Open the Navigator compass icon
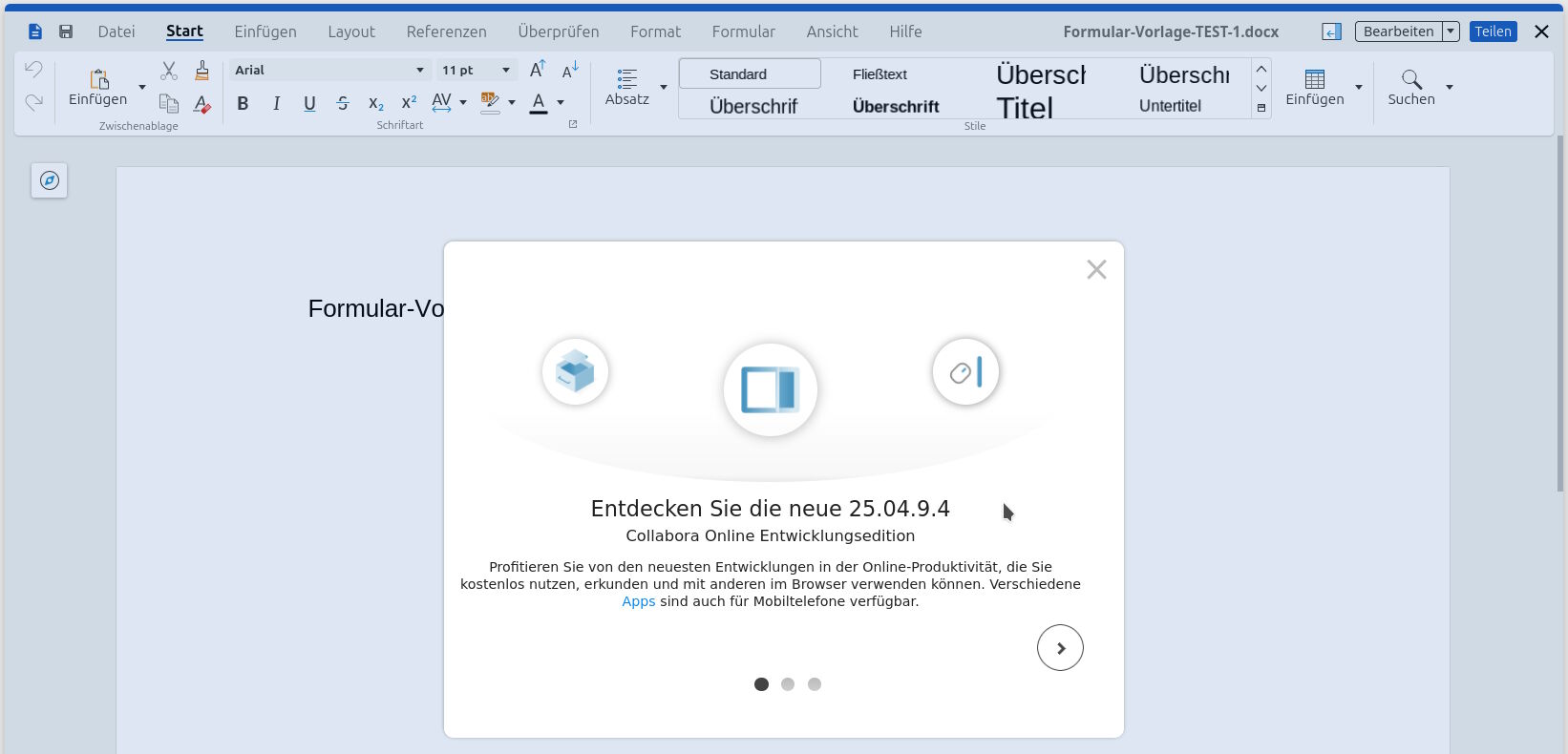1568x754 pixels. pyautogui.click(x=49, y=180)
